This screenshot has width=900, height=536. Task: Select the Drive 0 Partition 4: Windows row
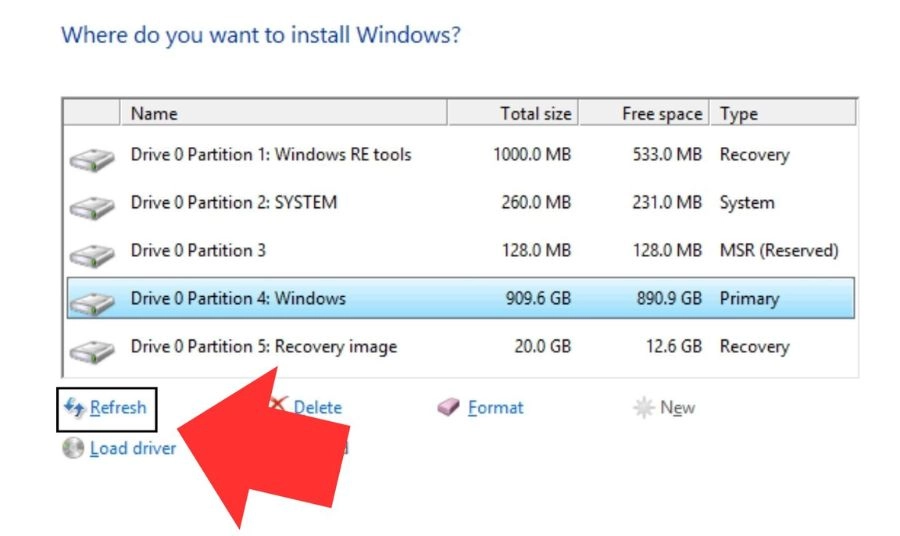(238, 299)
